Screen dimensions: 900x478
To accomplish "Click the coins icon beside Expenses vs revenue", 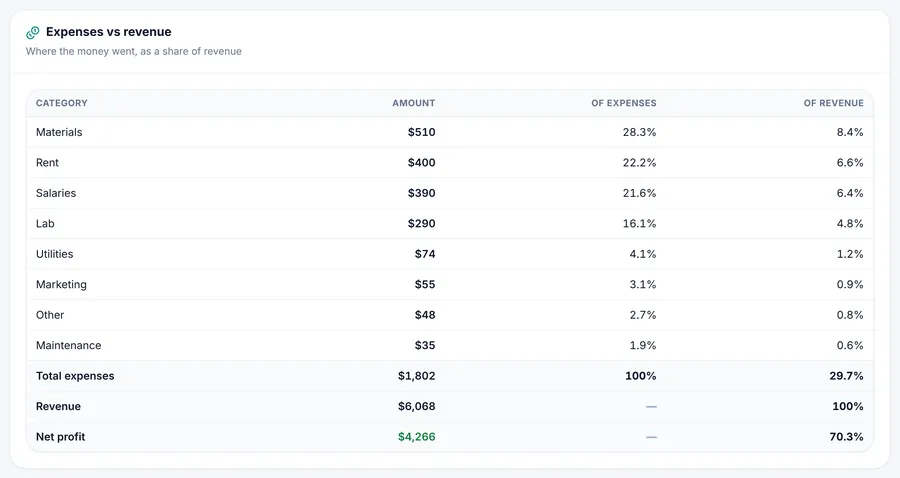I will [33, 32].
